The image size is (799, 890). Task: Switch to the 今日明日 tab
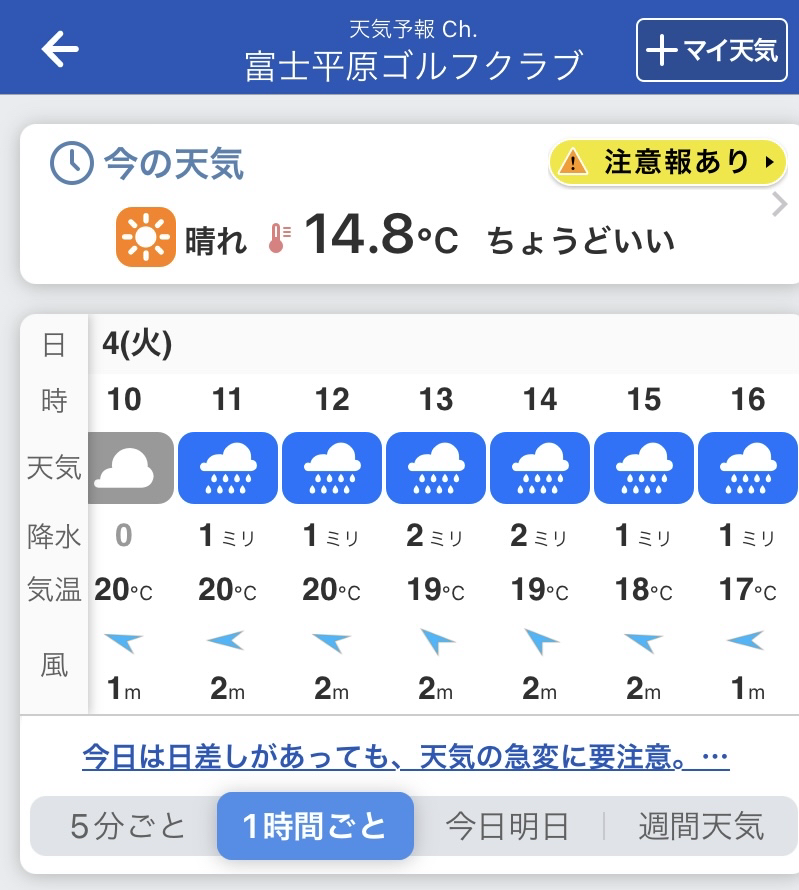[x=507, y=826]
